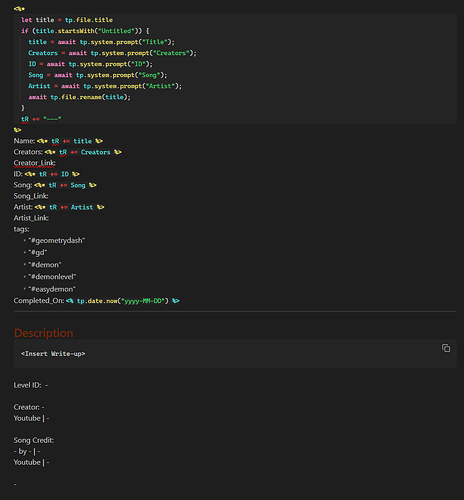Image resolution: width=464 pixels, height=500 pixels.
Task: Click the "Song Credit:" line
Action: pos(34,440)
